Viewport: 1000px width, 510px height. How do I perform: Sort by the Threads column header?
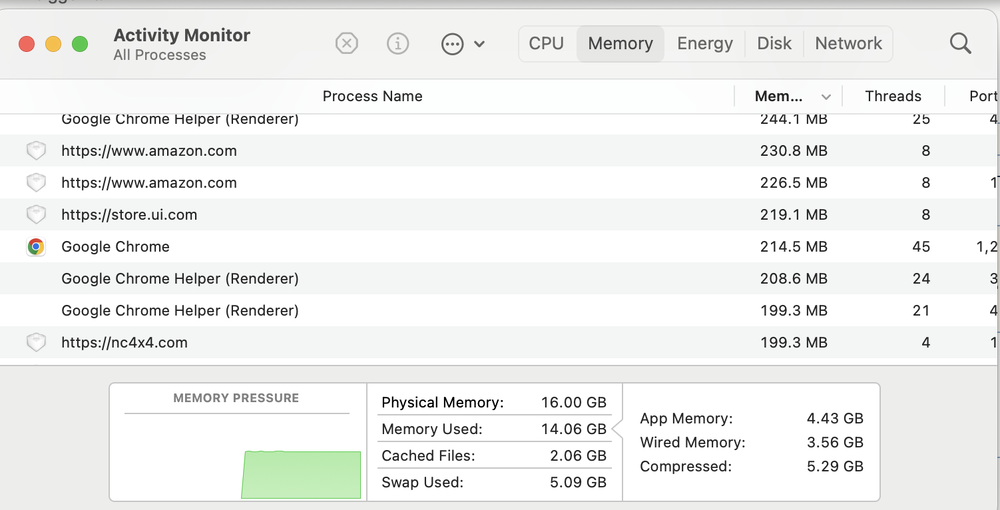click(x=893, y=96)
